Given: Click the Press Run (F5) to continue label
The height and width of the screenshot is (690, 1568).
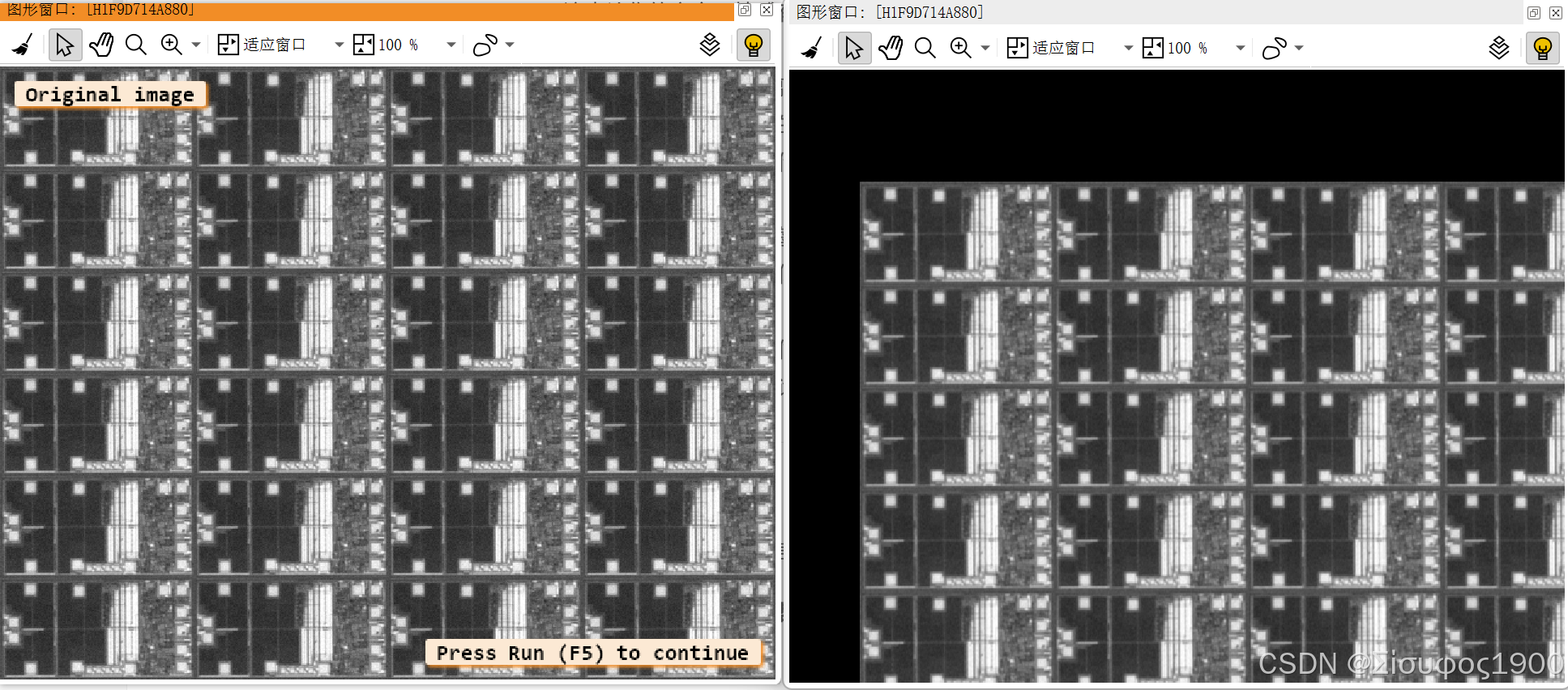Looking at the screenshot, I should coord(592,653).
